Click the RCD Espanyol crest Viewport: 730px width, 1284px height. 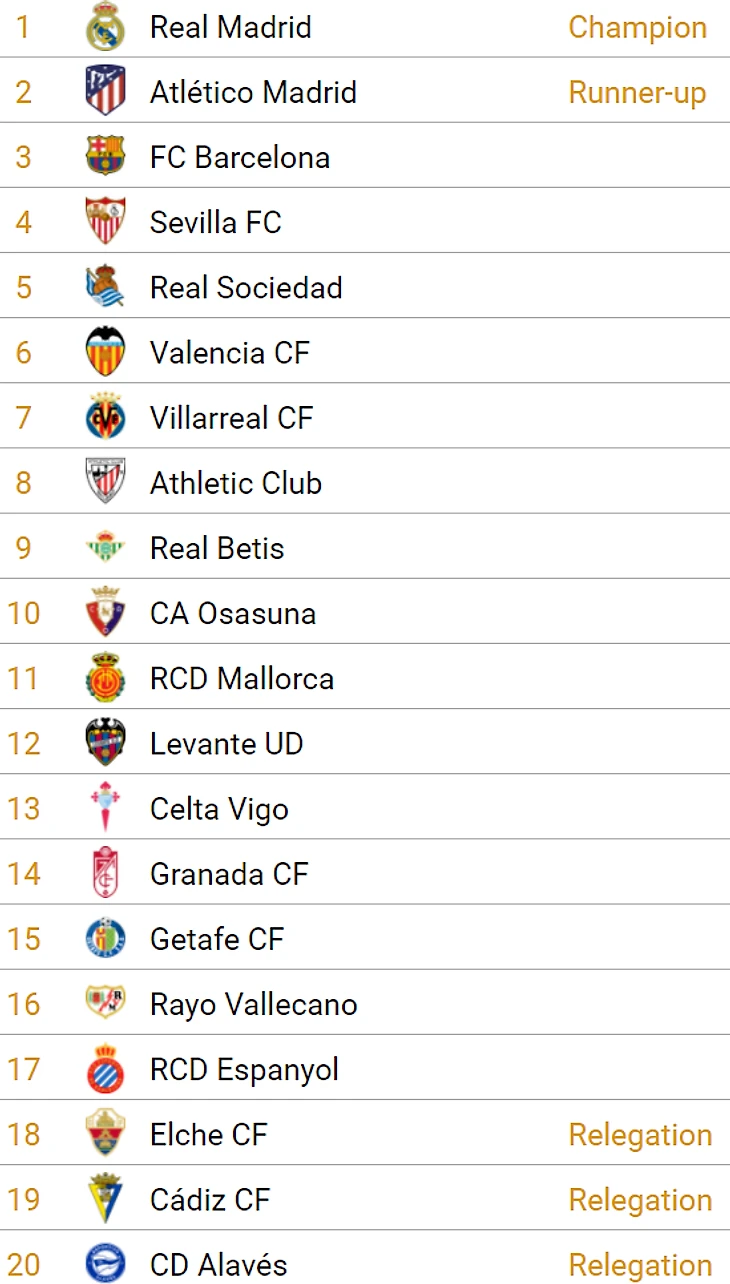(105, 1069)
